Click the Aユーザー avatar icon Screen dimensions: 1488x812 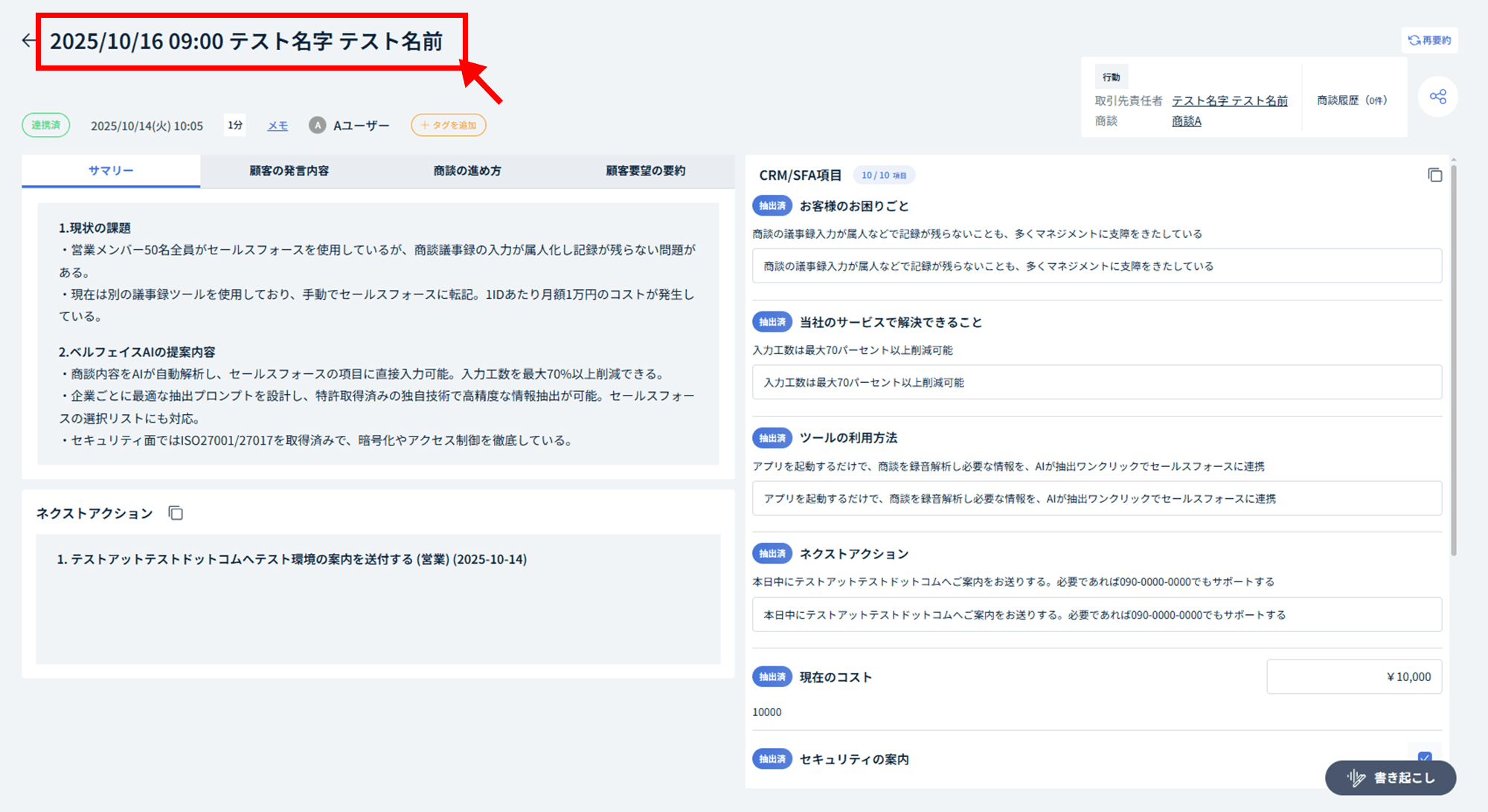[x=318, y=126]
